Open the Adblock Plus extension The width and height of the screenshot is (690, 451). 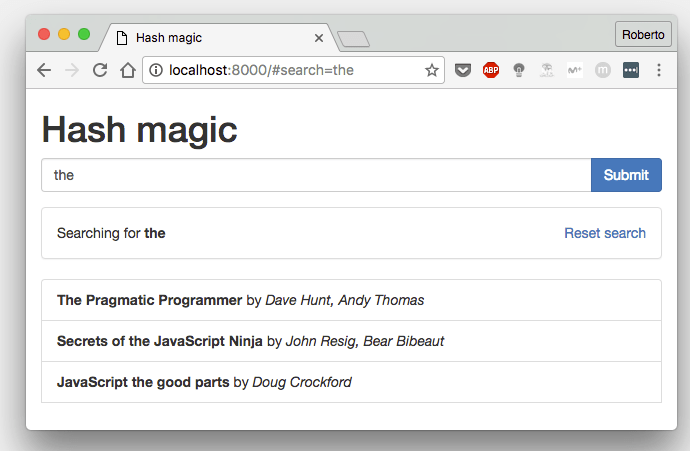click(491, 70)
